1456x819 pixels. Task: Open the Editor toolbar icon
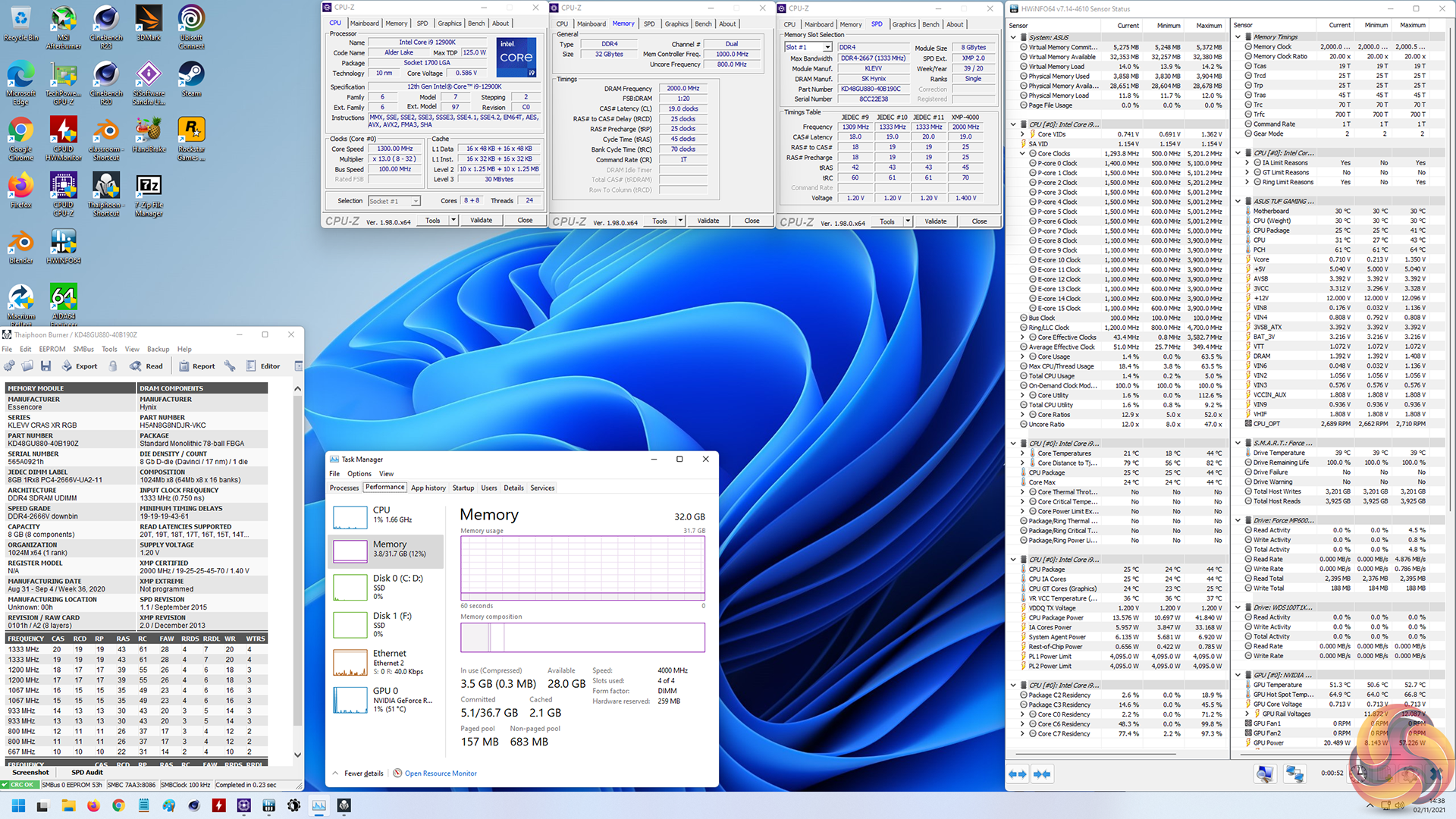pyautogui.click(x=251, y=366)
